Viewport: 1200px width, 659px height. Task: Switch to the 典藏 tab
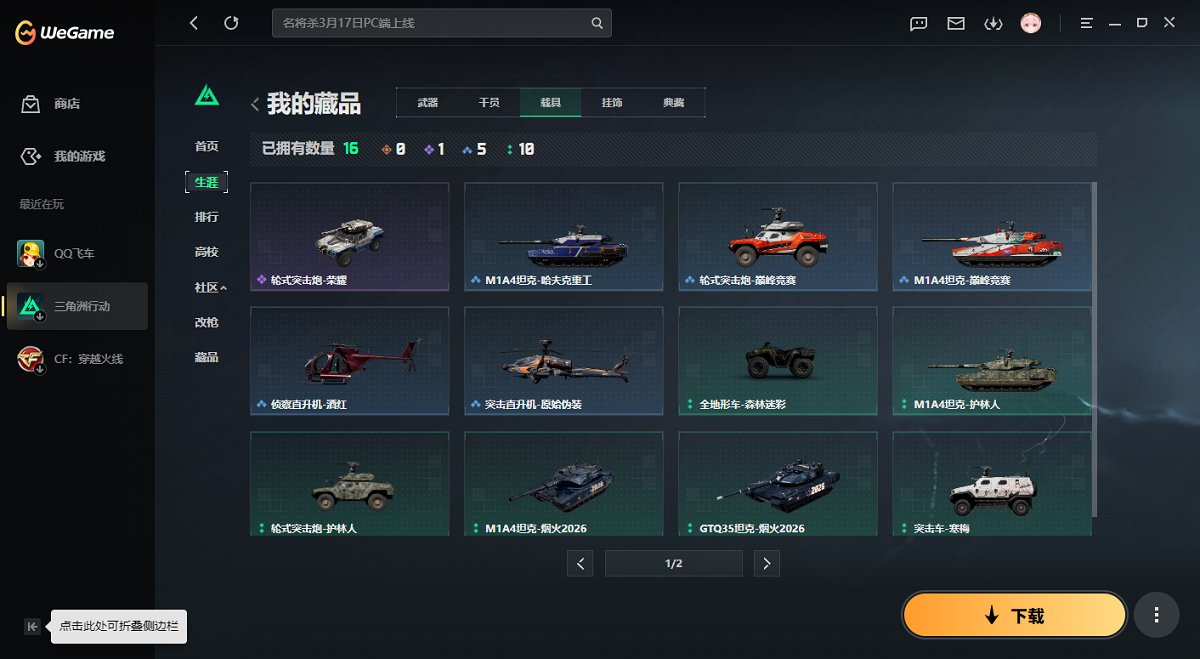673,102
